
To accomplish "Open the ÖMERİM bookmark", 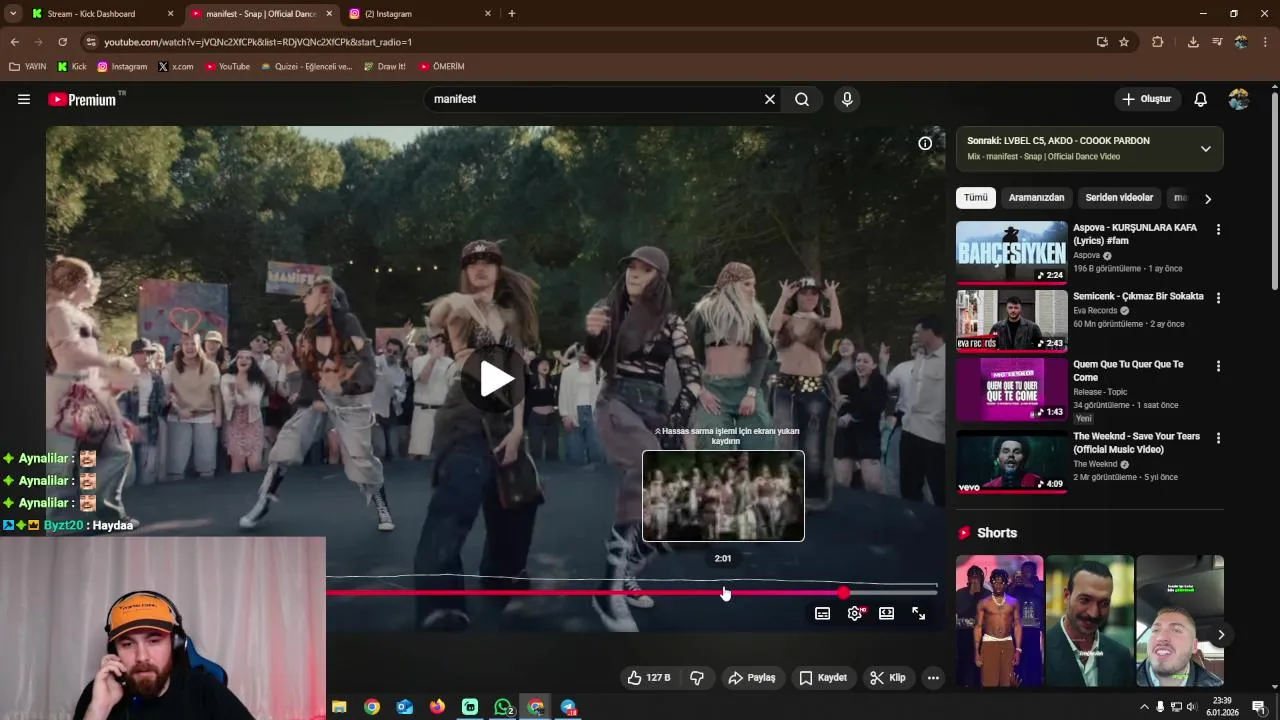I will point(442,67).
